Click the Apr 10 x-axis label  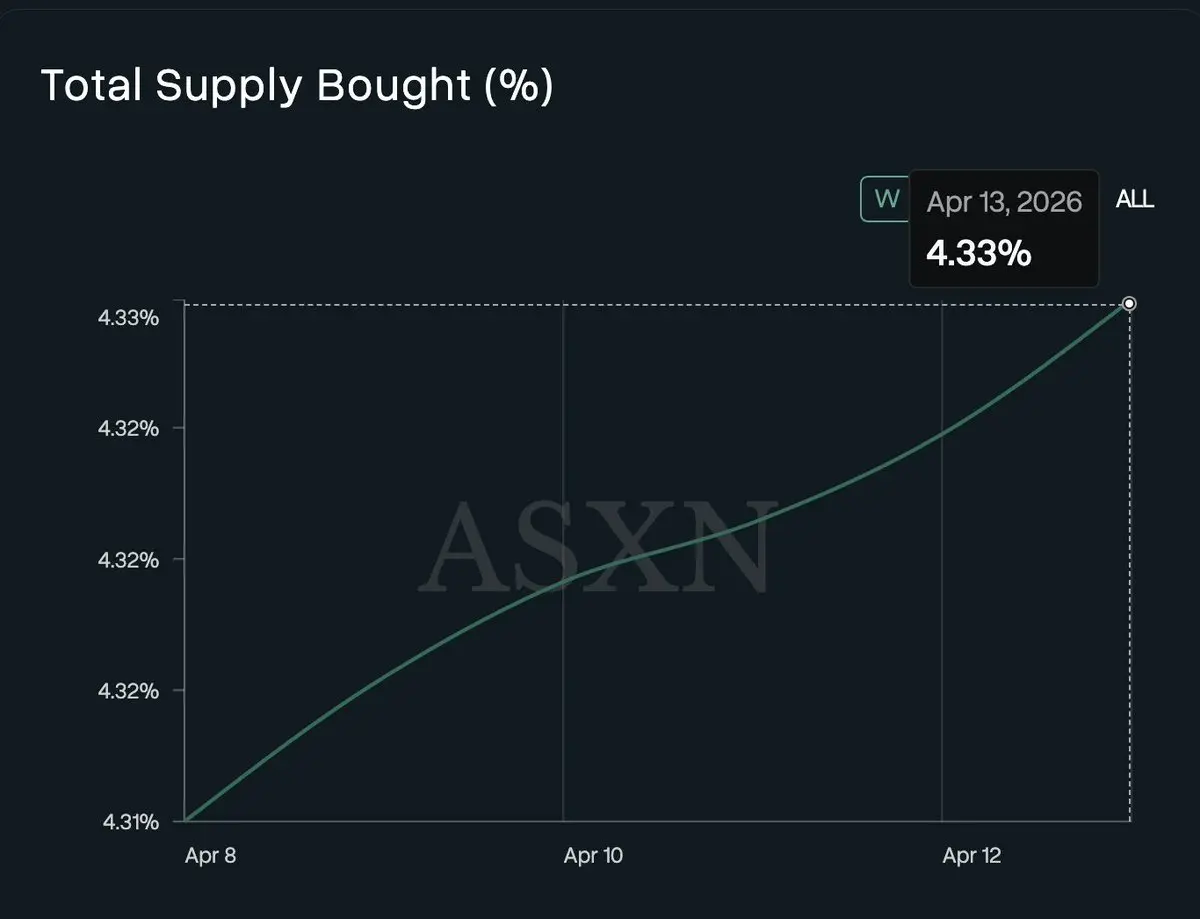click(594, 856)
